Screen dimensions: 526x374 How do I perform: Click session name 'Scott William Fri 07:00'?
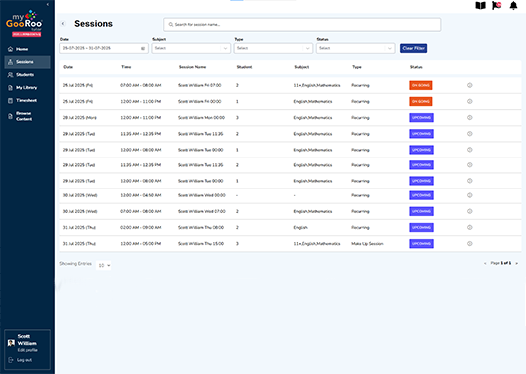pos(200,85)
